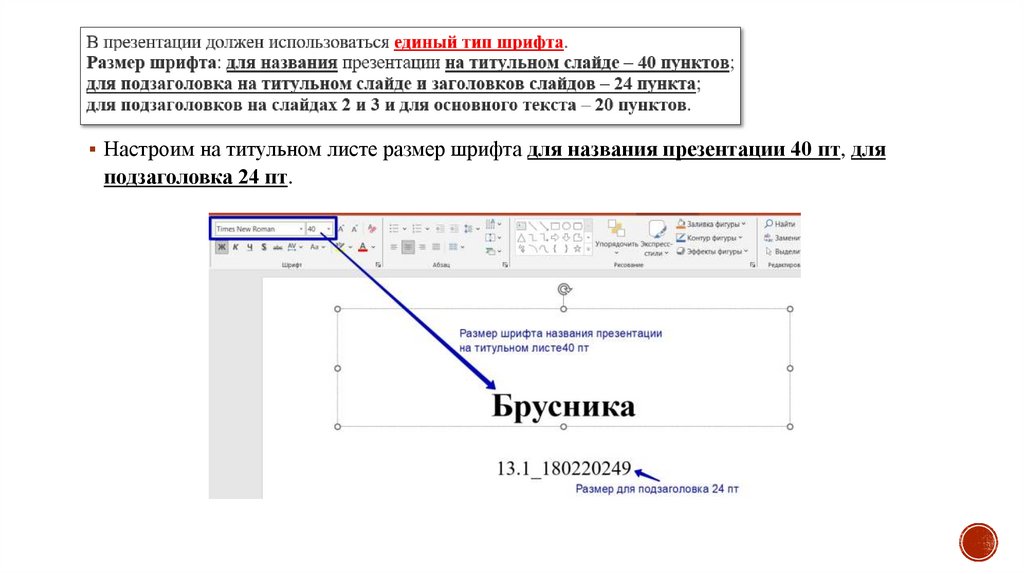Select Rectangle shape in gallery
Image resolution: width=1024 pixels, height=574 pixels.
555,226
